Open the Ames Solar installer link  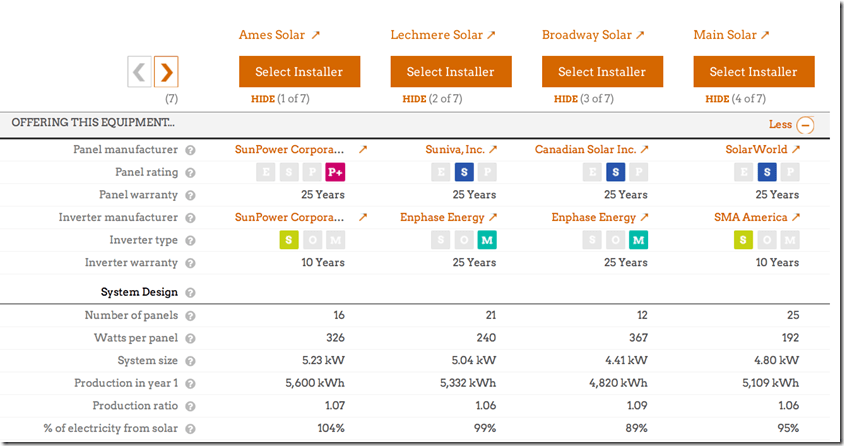click(279, 35)
